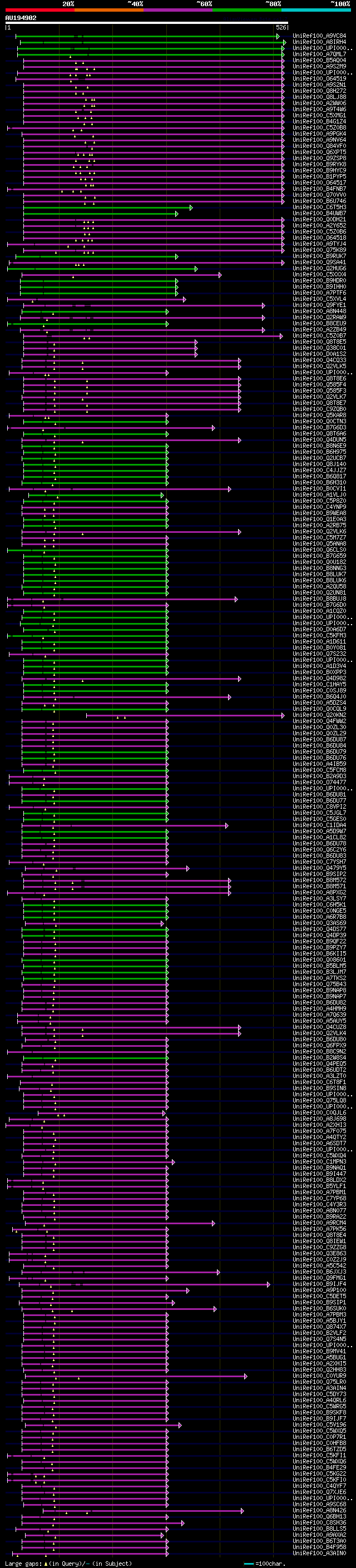Open hit UniRef100_Q9SA41

pyautogui.click(x=319, y=263)
